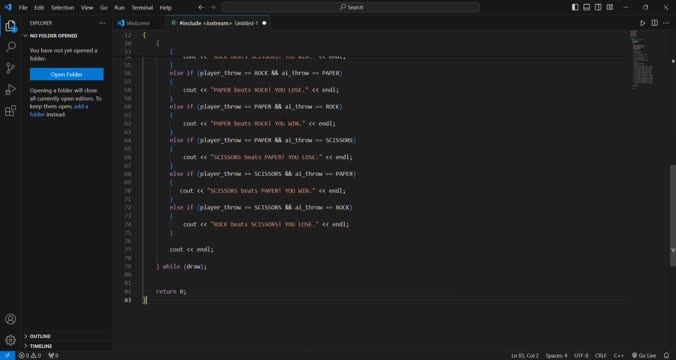Toggle the primary side bar visibility

pyautogui.click(x=575, y=7)
